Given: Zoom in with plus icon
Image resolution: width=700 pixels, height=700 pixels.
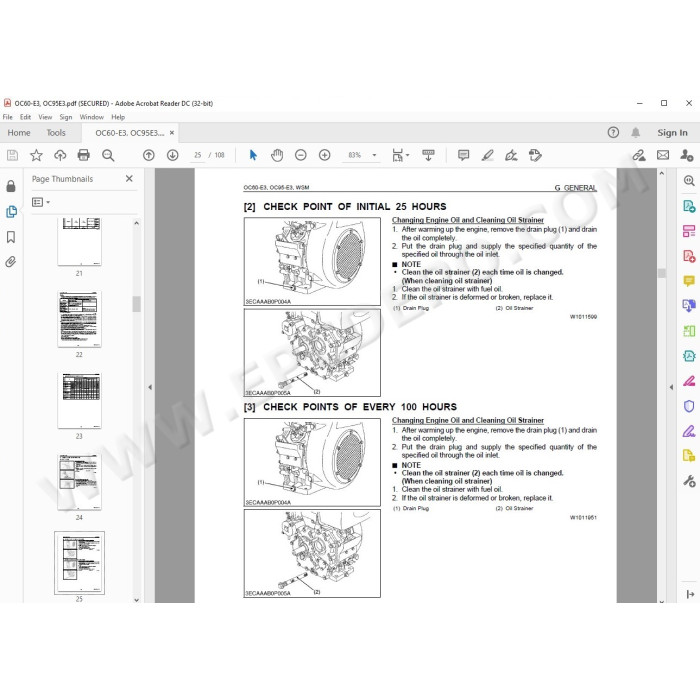Looking at the screenshot, I should pyautogui.click(x=325, y=155).
